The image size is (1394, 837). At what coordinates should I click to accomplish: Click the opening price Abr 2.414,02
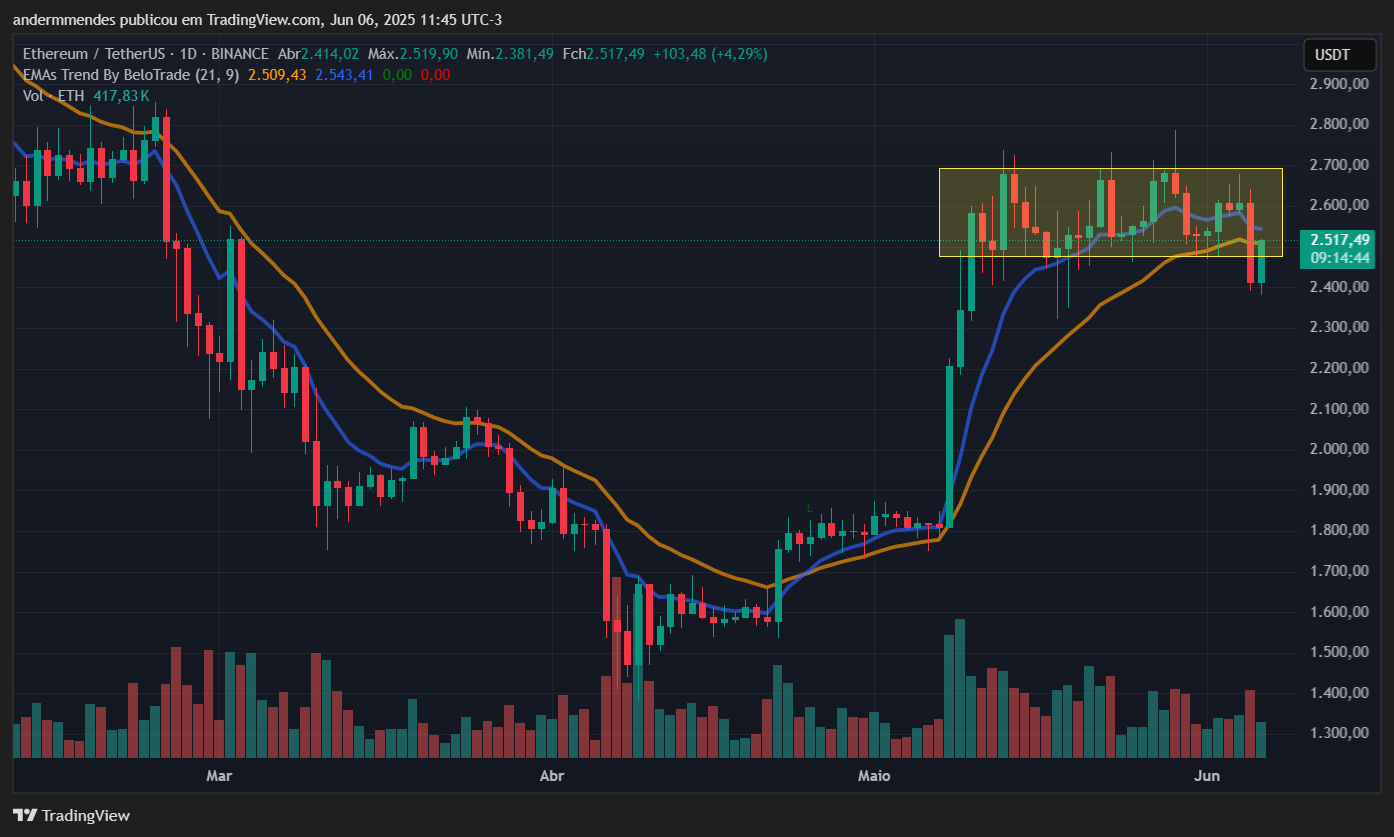(318, 54)
